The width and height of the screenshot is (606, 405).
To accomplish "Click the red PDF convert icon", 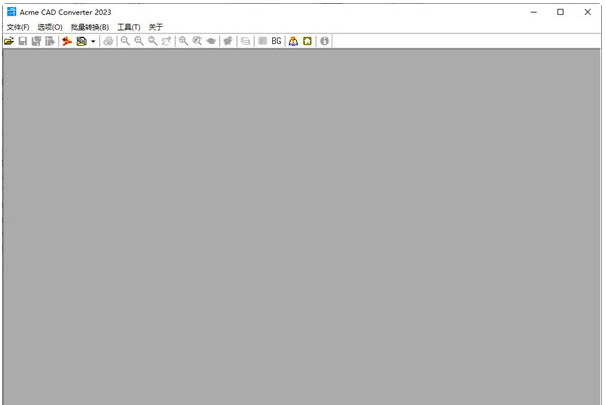I will (67, 41).
